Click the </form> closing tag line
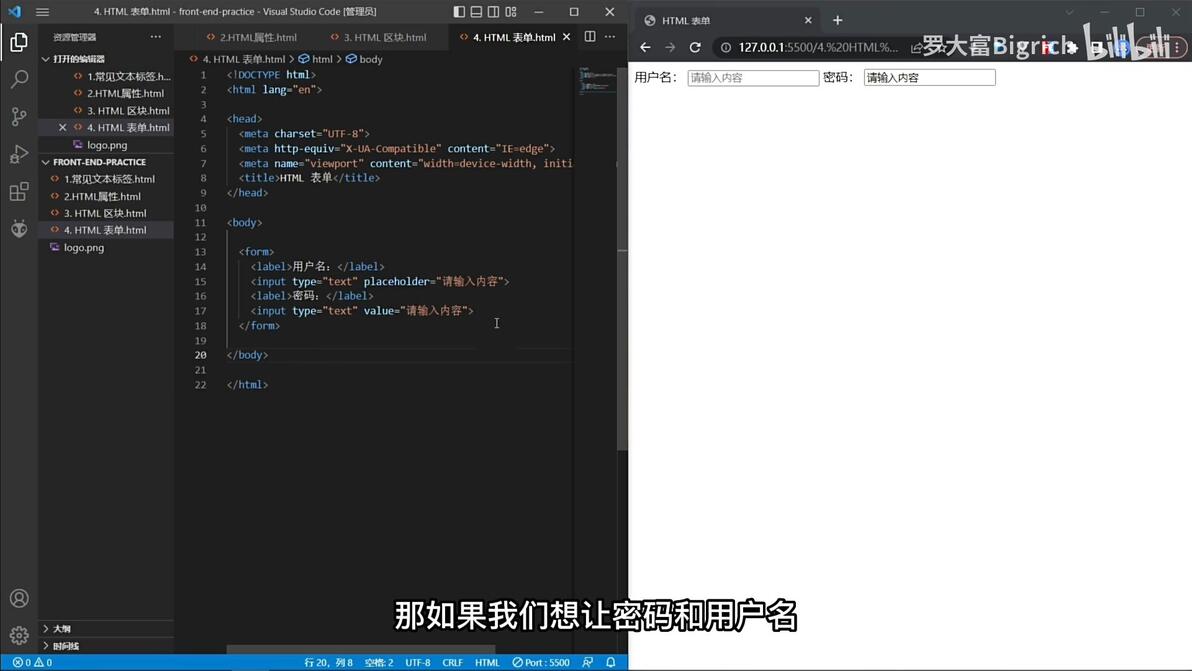Image resolution: width=1192 pixels, height=671 pixels. [x=259, y=325]
